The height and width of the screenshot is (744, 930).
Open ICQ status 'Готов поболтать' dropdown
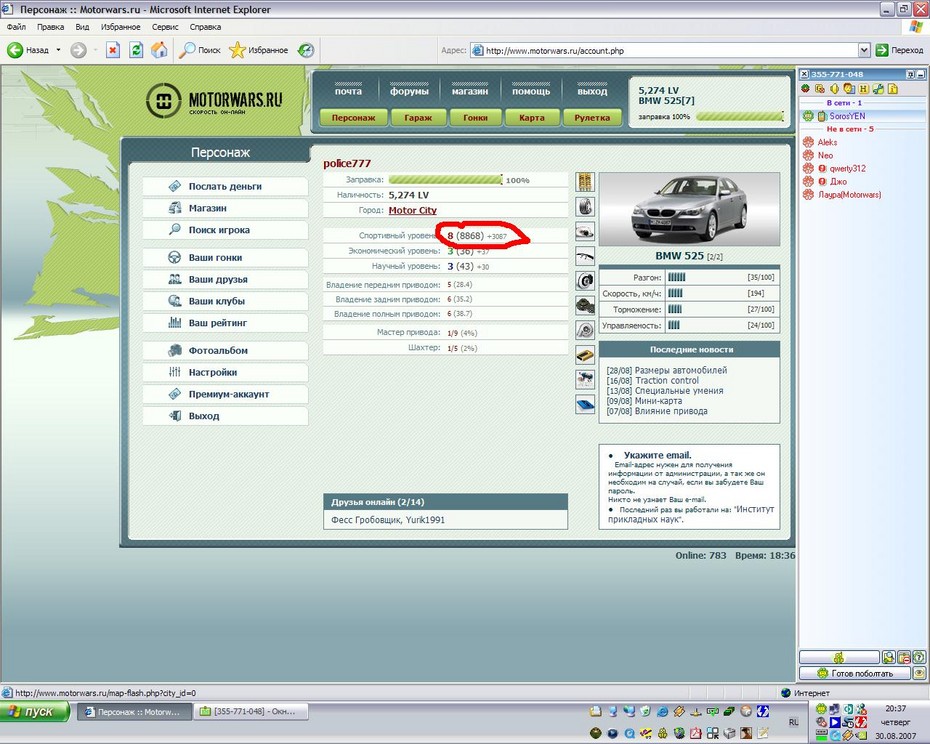(x=855, y=673)
